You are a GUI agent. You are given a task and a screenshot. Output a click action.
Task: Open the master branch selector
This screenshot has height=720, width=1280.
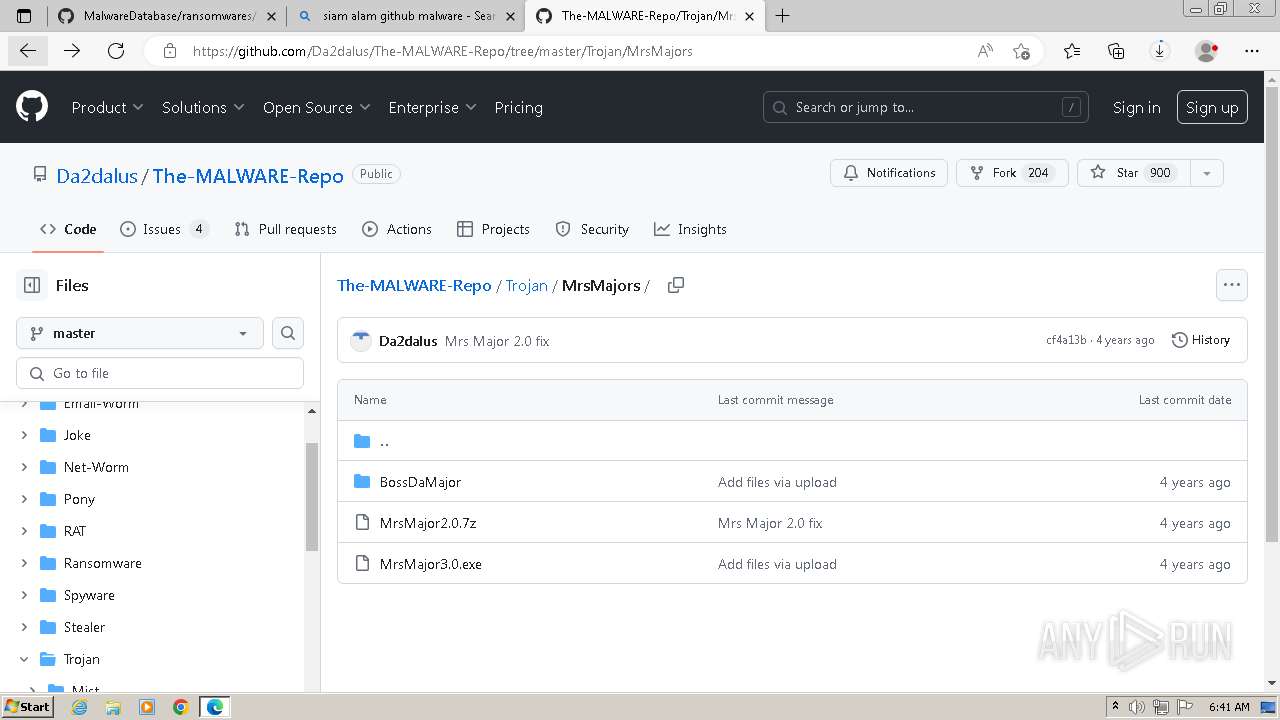(140, 333)
